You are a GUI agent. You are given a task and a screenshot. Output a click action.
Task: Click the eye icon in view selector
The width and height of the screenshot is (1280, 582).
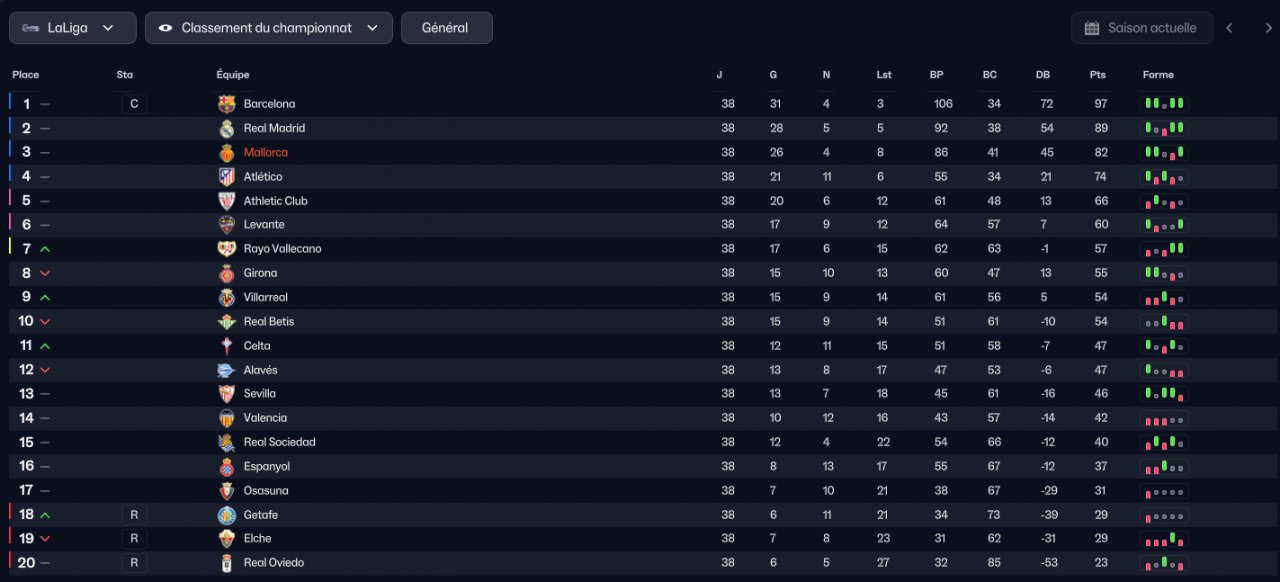click(x=165, y=28)
